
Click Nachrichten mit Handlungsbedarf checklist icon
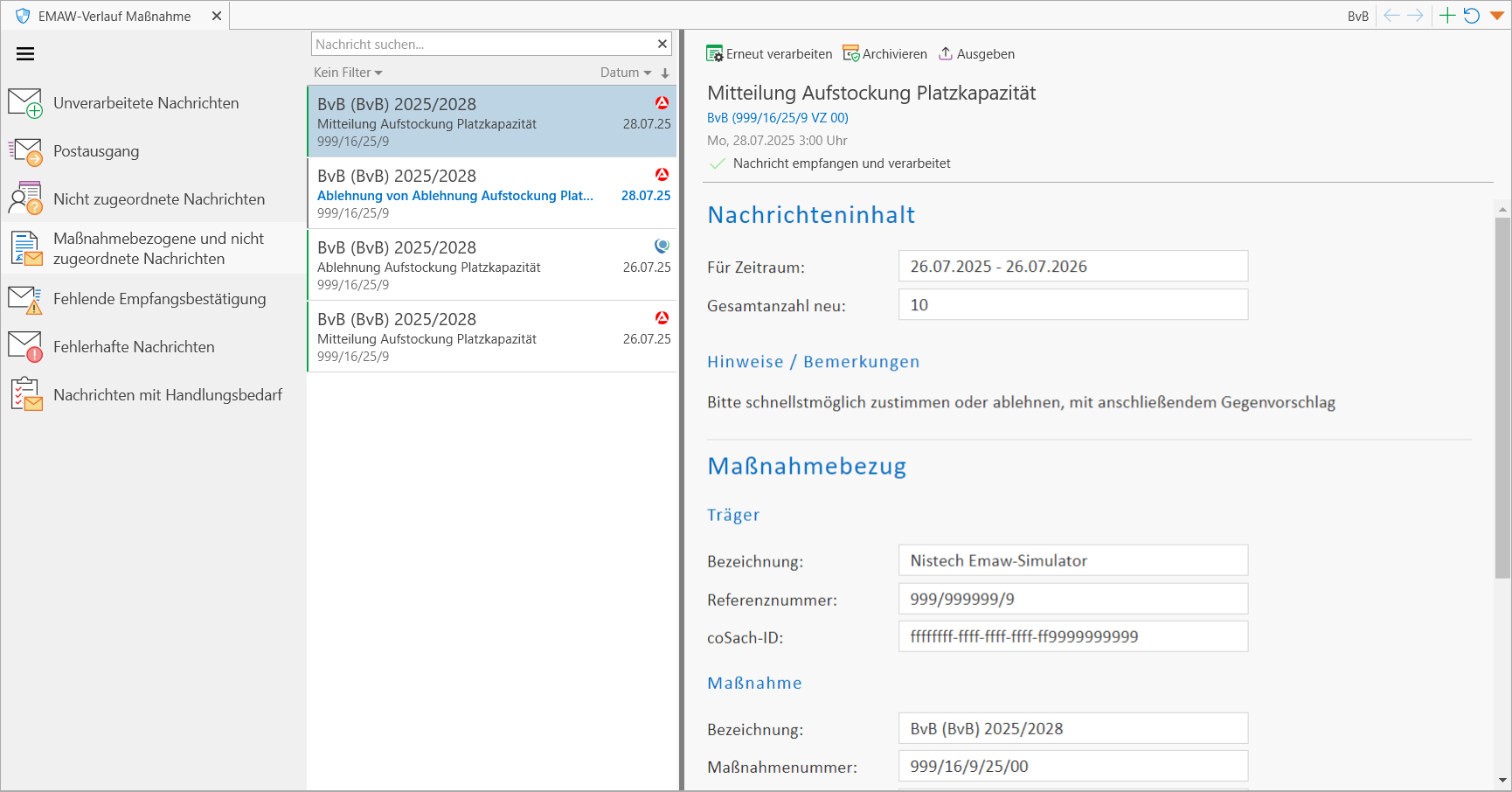click(x=26, y=394)
